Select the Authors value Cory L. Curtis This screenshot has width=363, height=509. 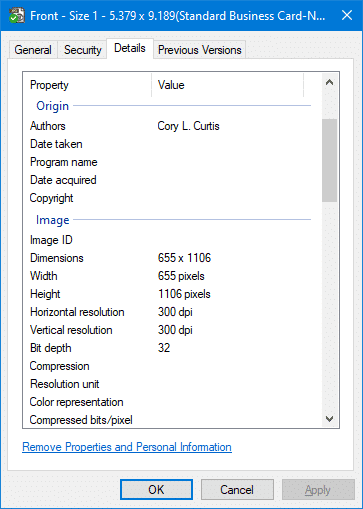pos(188,126)
